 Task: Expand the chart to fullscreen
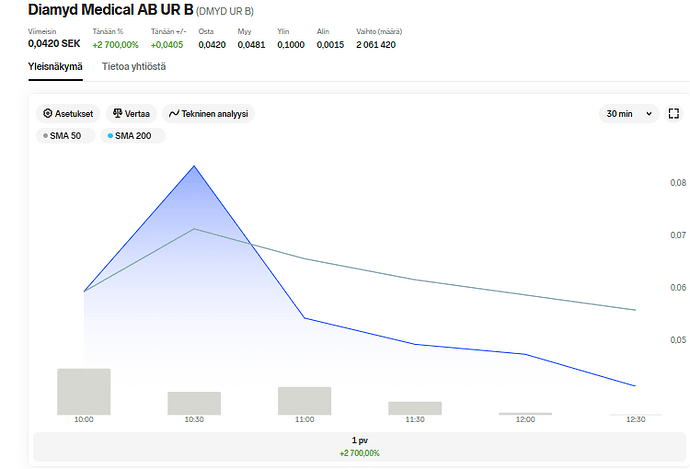pos(675,113)
